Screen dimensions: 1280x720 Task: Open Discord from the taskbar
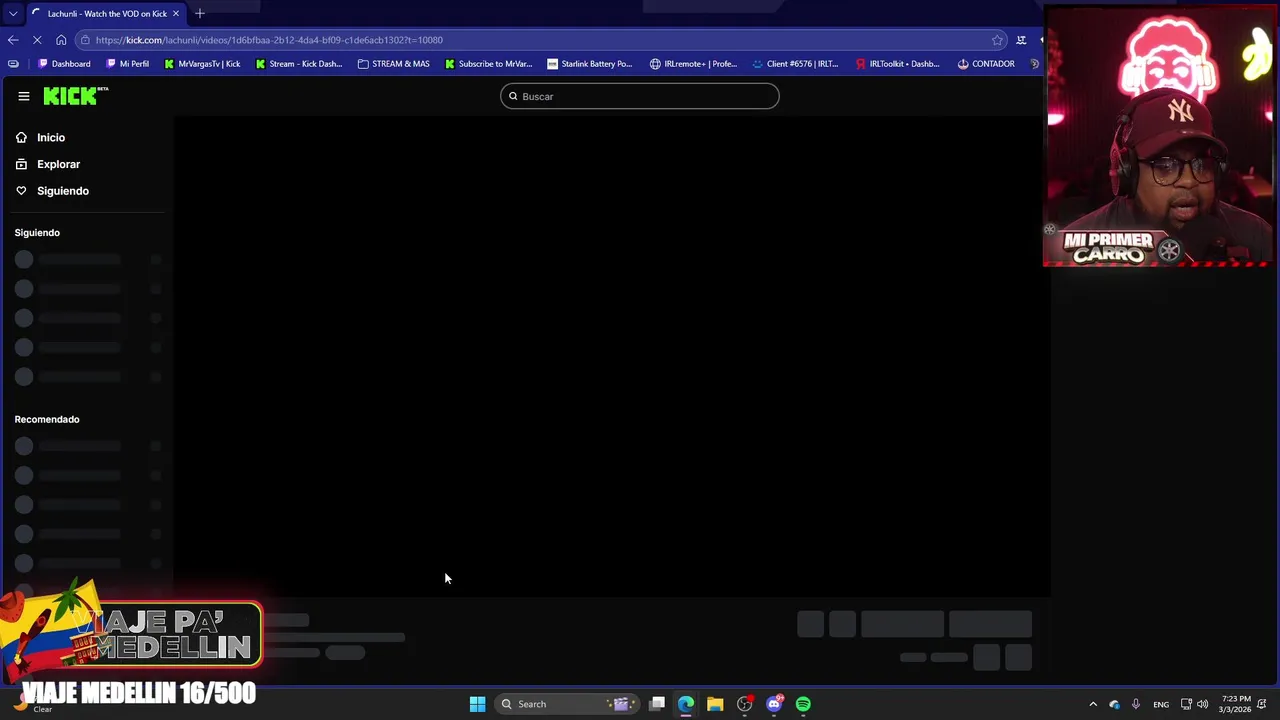pyautogui.click(x=774, y=704)
